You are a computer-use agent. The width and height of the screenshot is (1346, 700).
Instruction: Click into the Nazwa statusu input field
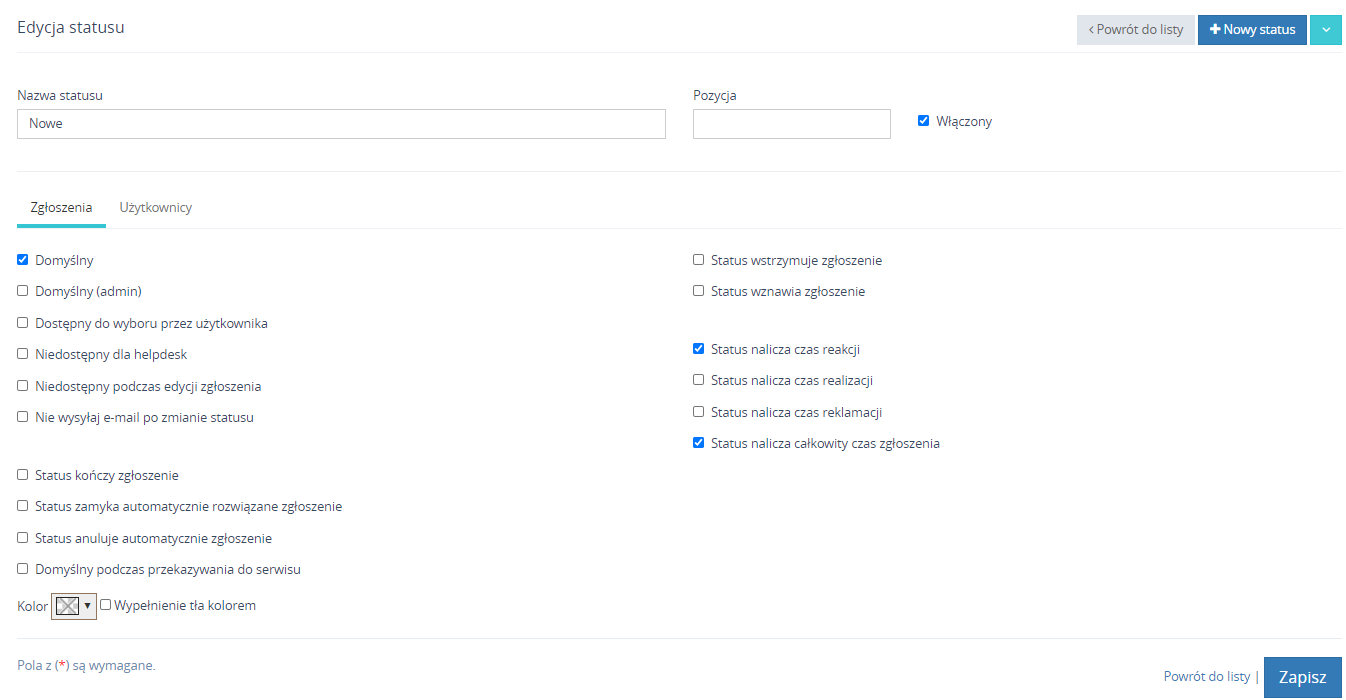pyautogui.click(x=341, y=124)
